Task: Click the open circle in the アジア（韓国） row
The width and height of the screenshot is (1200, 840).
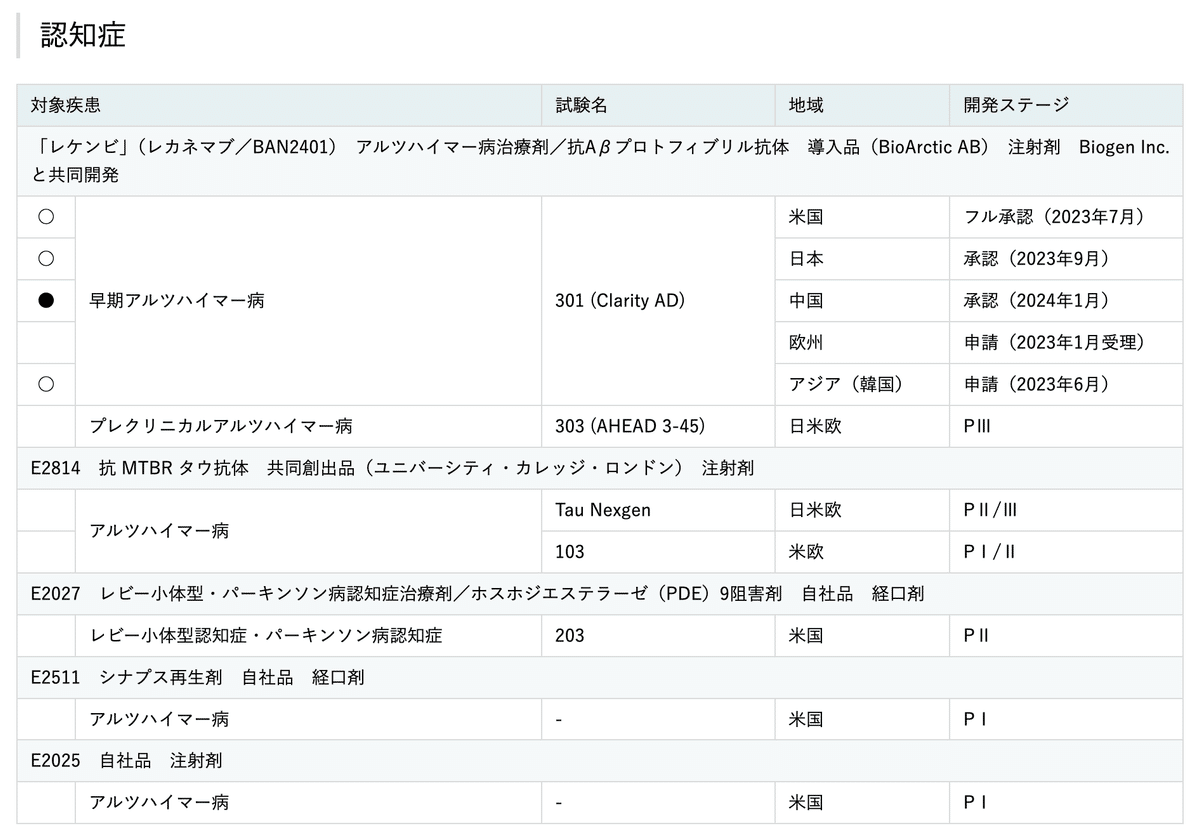Action: (x=46, y=384)
